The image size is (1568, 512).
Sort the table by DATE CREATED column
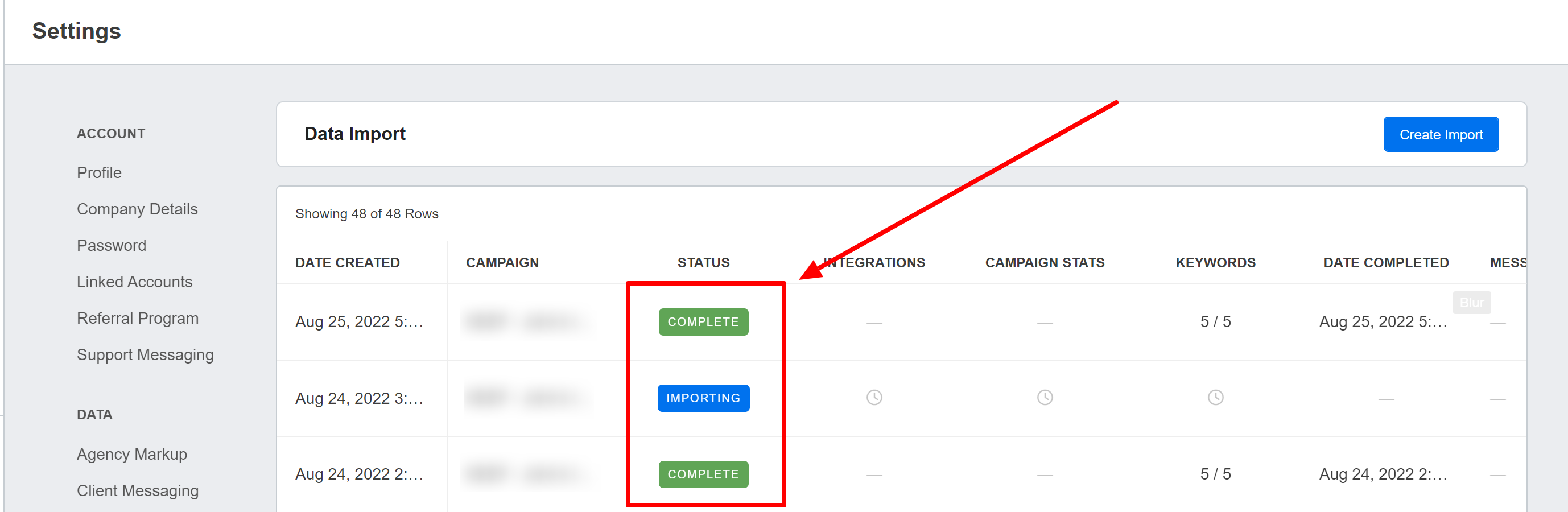348,262
